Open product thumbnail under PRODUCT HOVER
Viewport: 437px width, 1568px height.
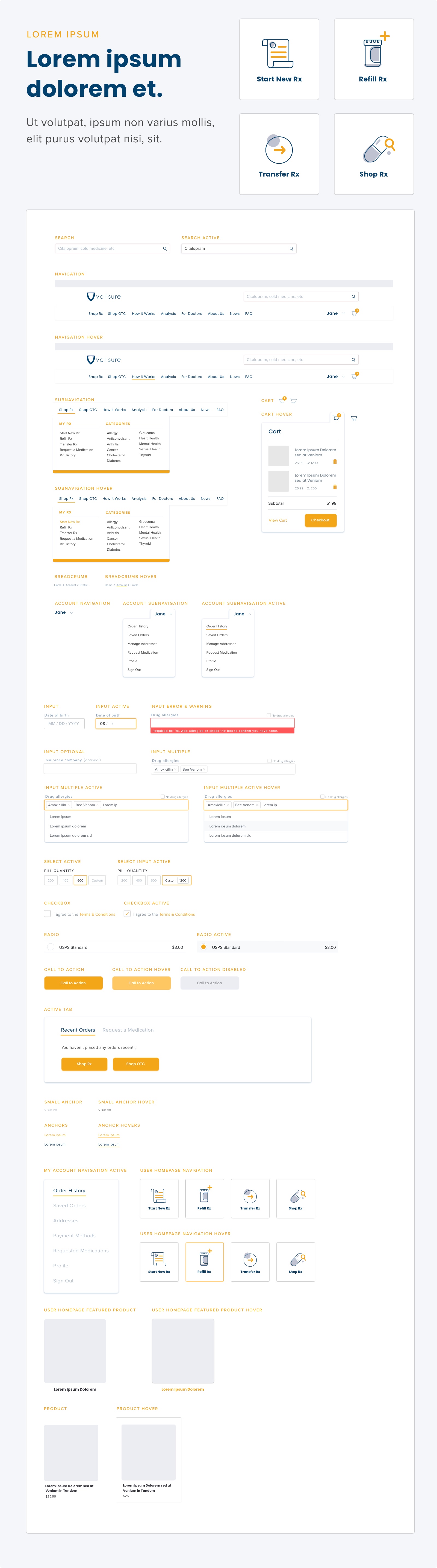(x=149, y=1452)
